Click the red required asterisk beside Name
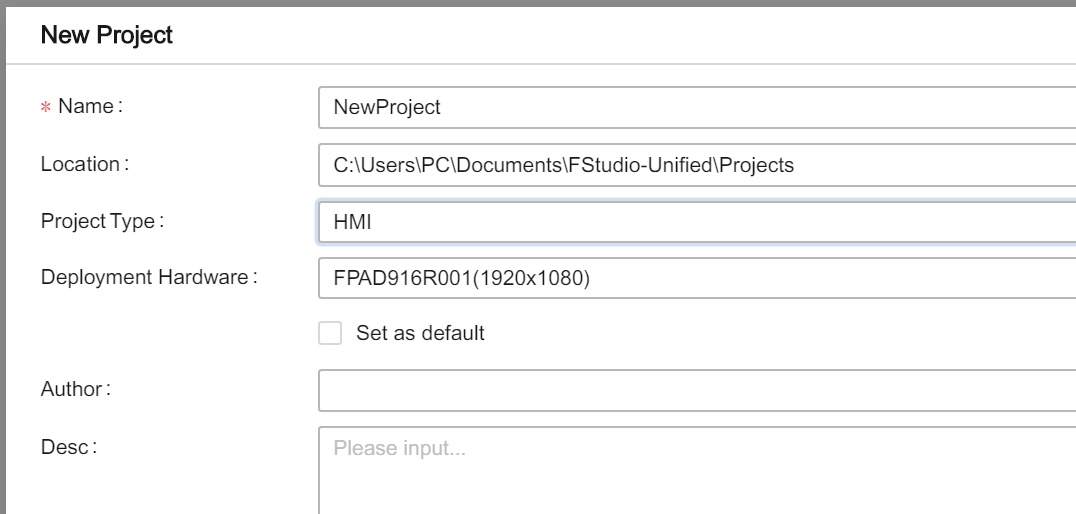 point(46,108)
